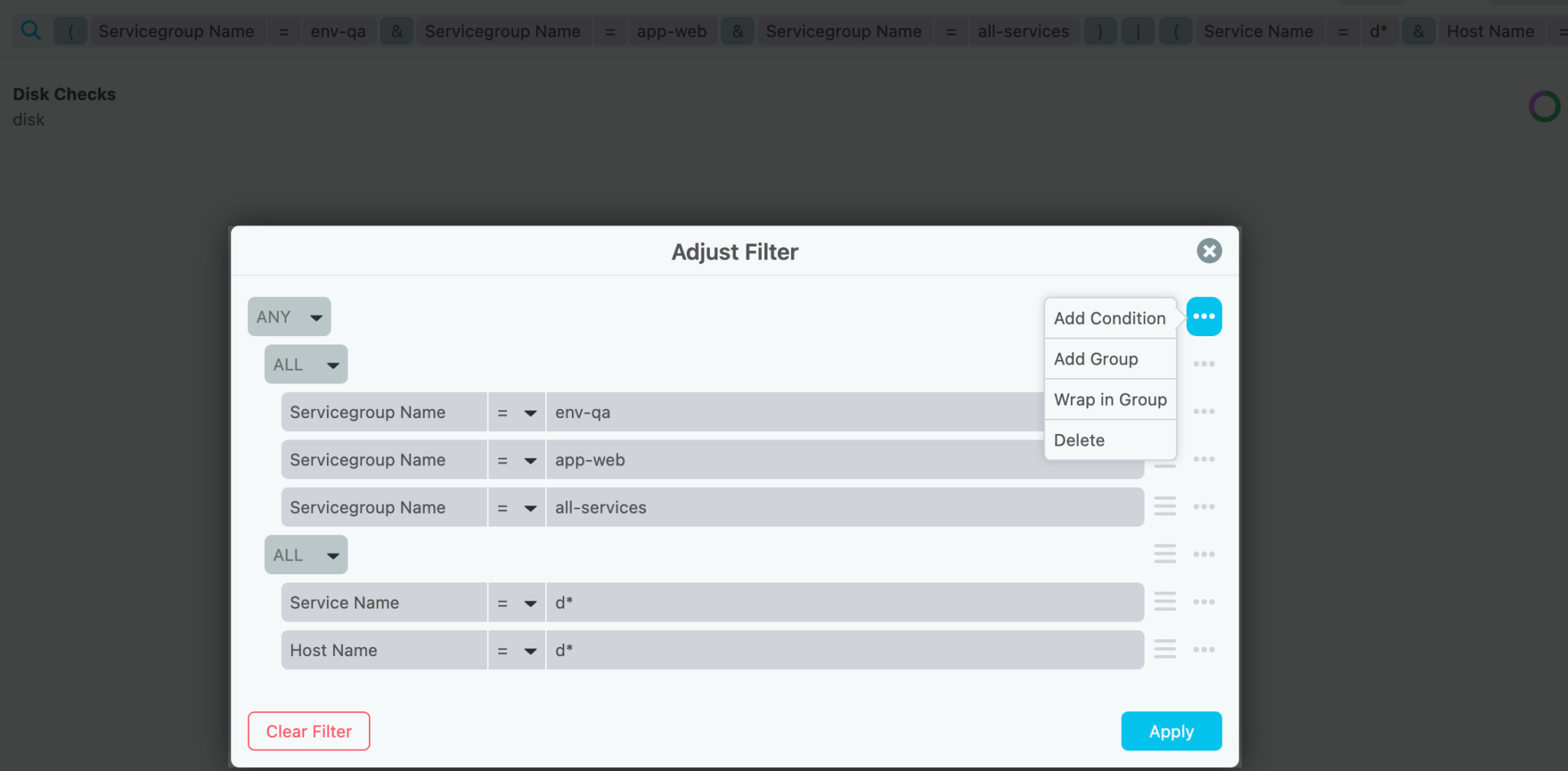Screen dimensions: 1568x771
Task: Click the Clear Filter button
Action: point(308,730)
